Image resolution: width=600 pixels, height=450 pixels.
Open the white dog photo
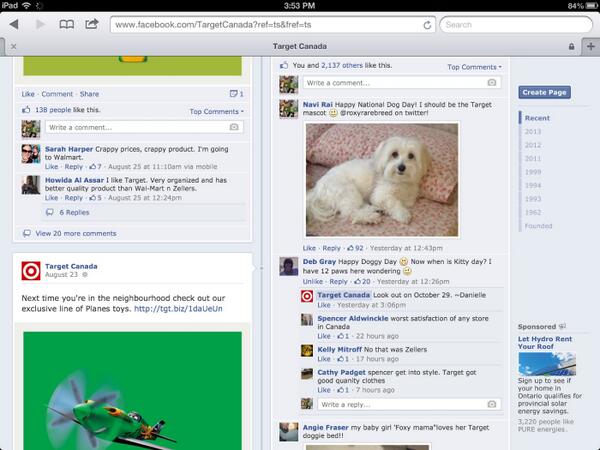[382, 180]
